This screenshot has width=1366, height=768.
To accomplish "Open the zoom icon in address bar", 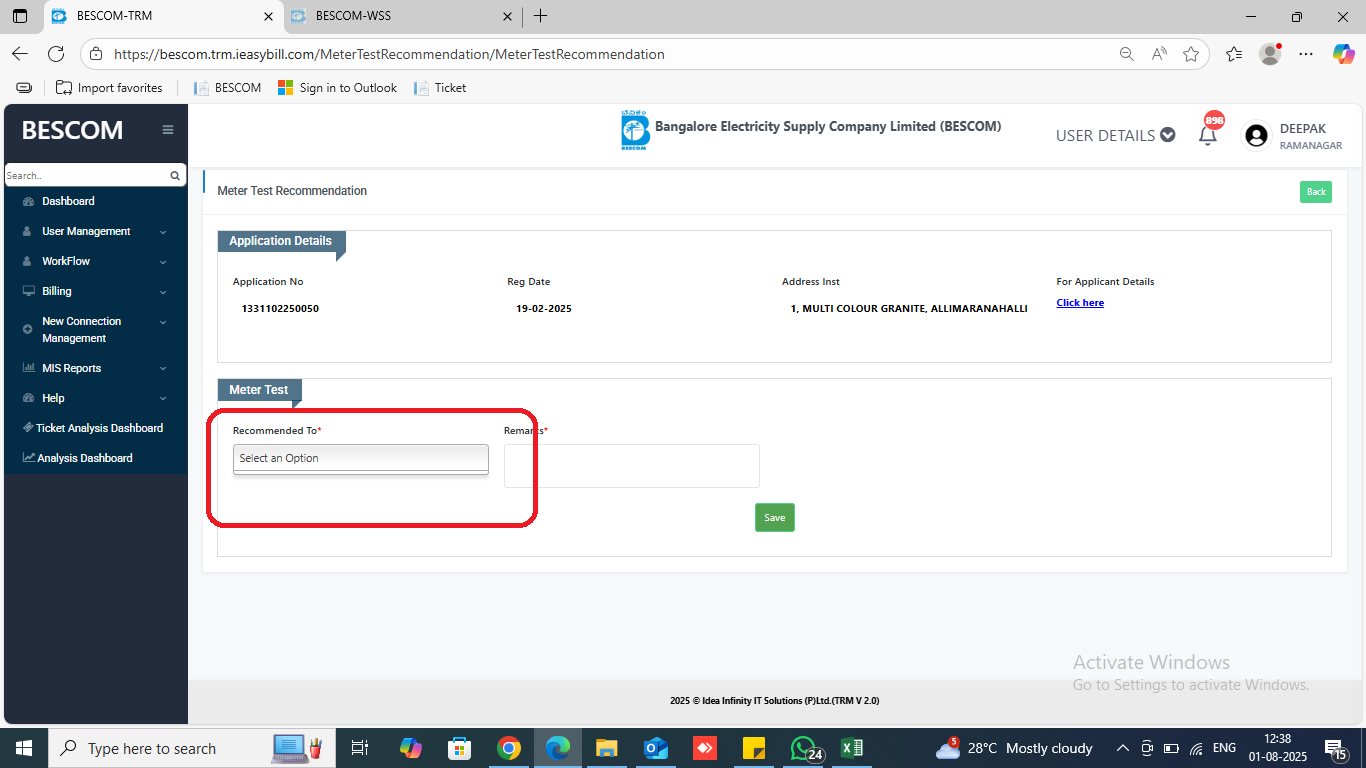I will 1127,54.
